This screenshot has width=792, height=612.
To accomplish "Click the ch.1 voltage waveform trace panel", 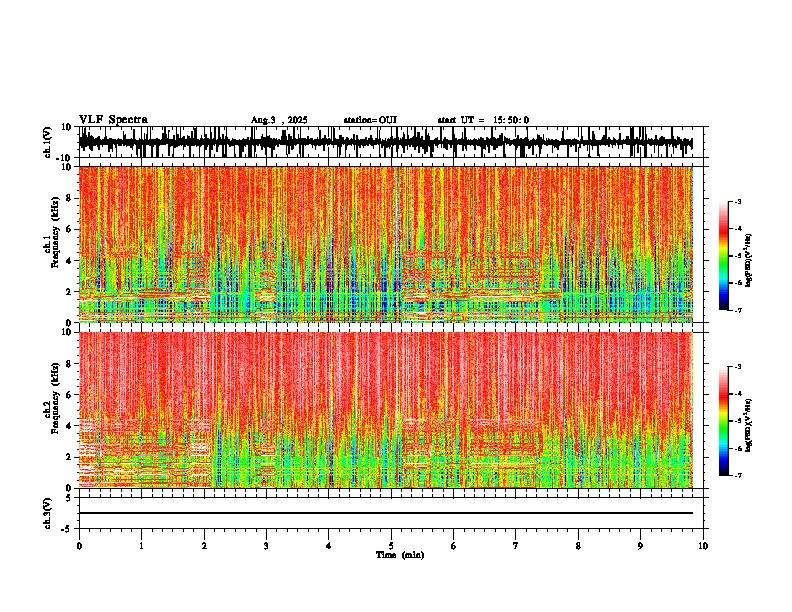I will (391, 142).
